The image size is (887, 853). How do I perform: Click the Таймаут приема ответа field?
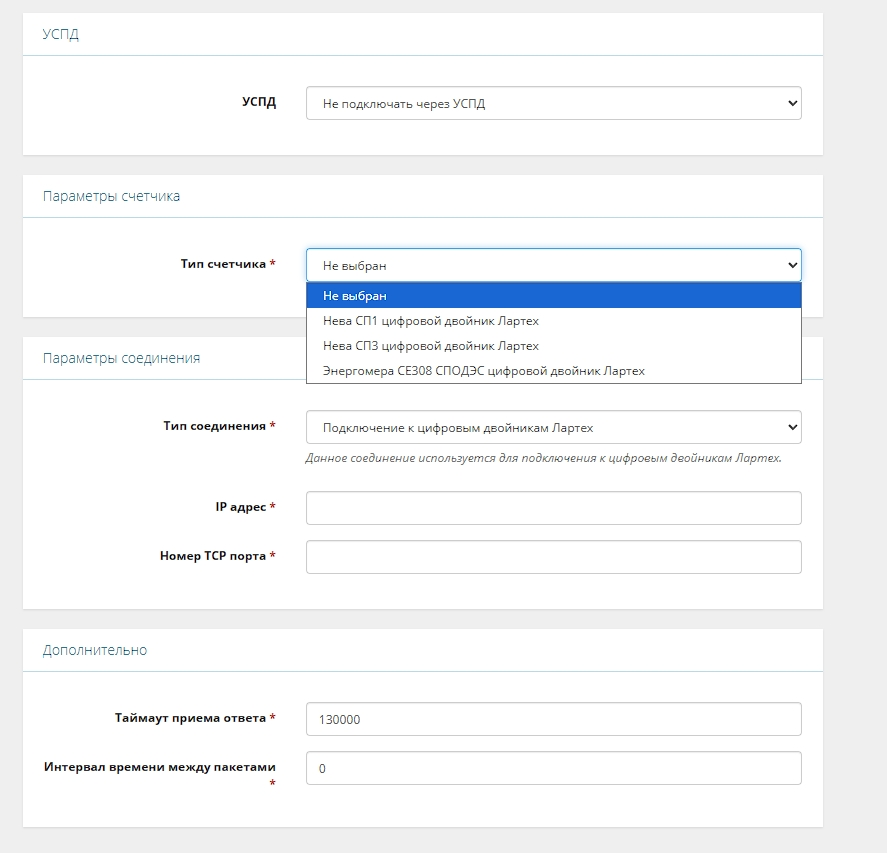tap(553, 719)
